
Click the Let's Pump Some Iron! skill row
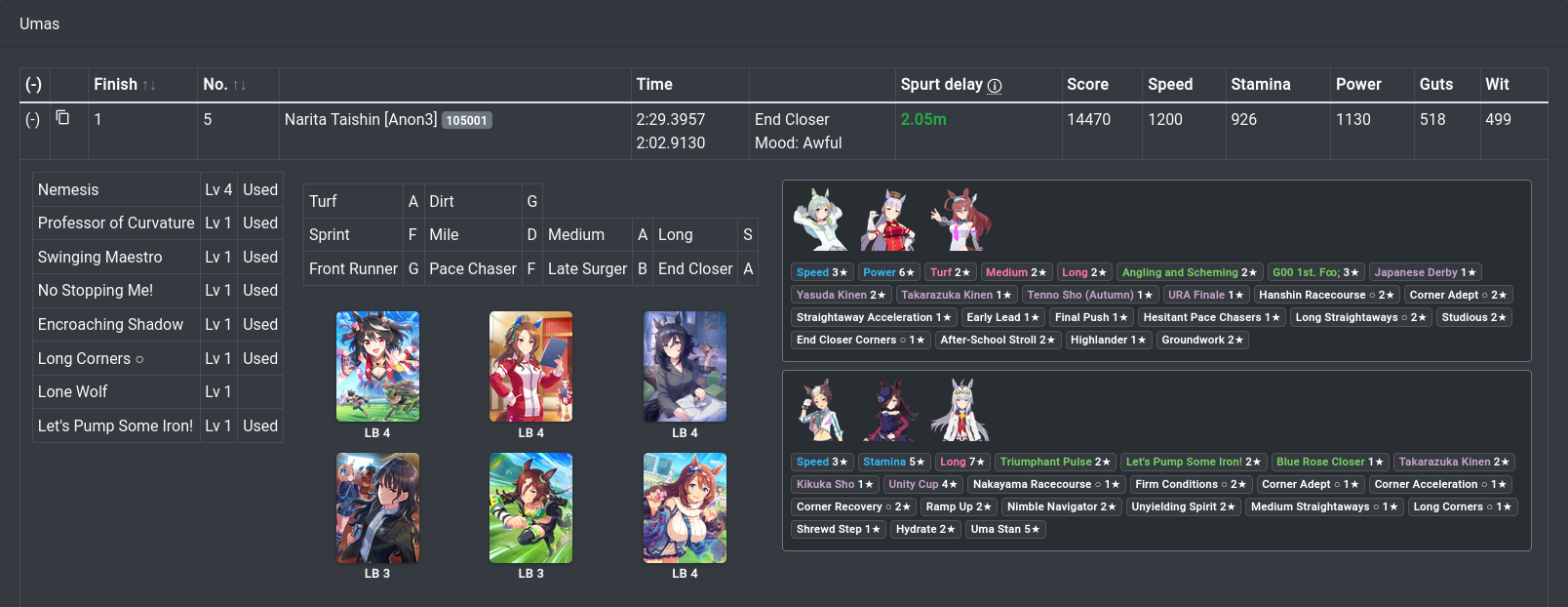tap(158, 425)
